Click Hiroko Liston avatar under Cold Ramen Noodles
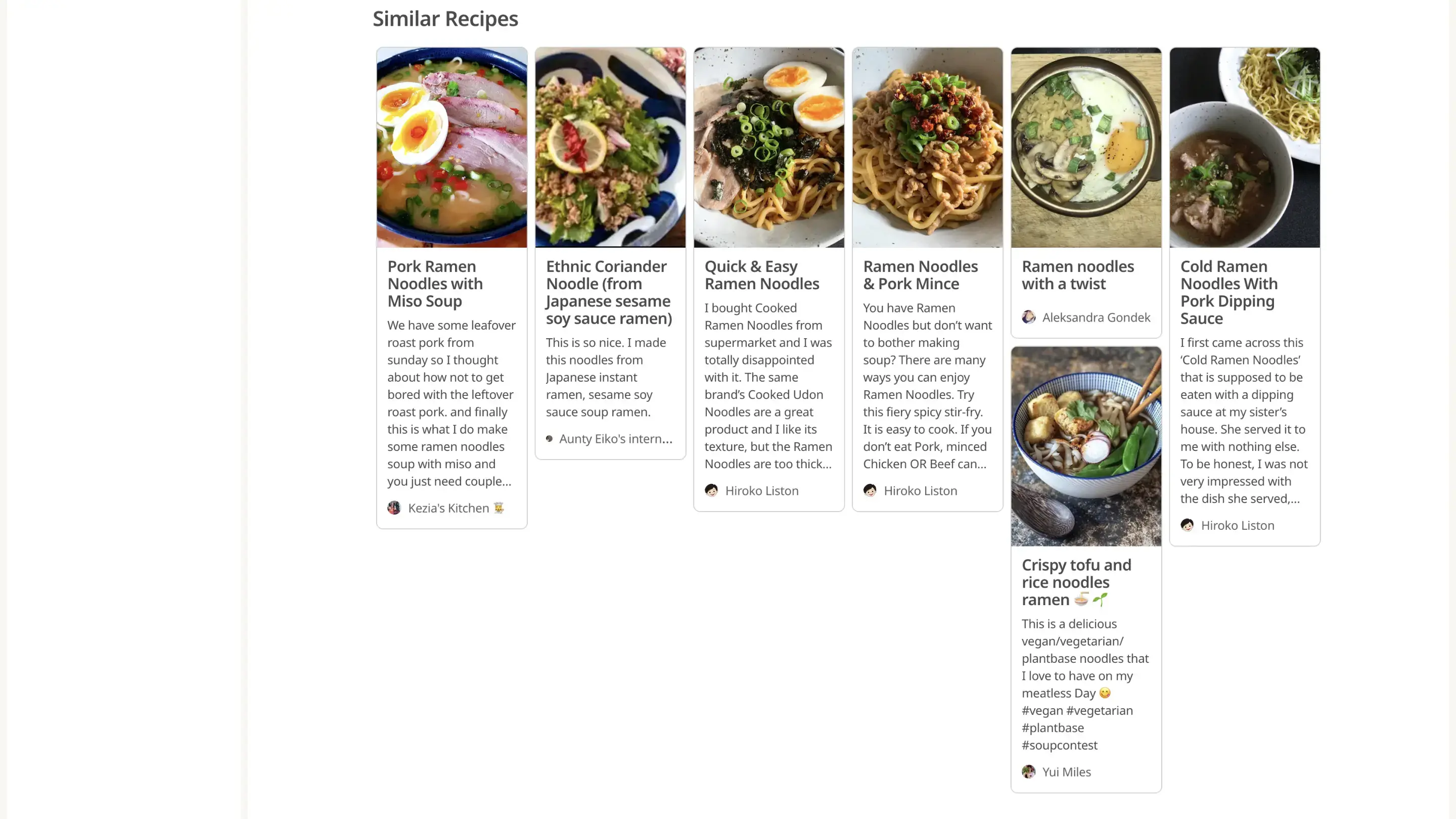Image resolution: width=1456 pixels, height=819 pixels. 1187,525
